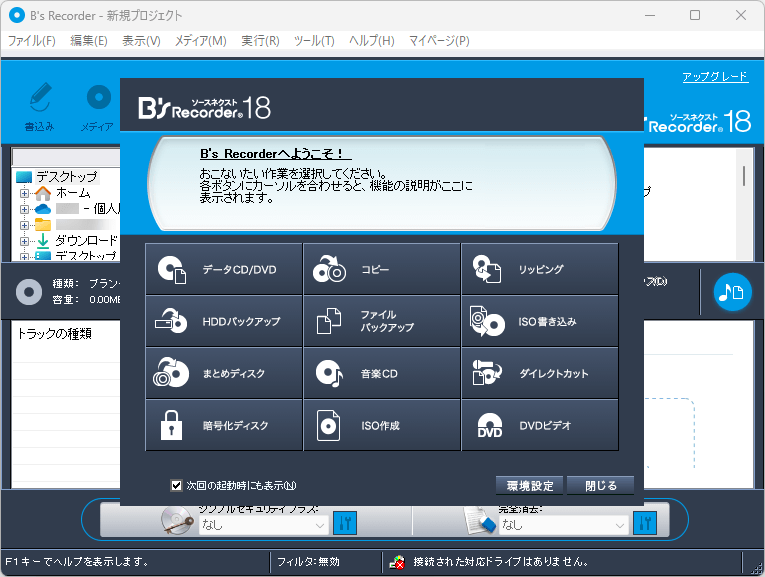Open the ISO書き込み disc icon
The height and width of the screenshot is (577, 765).
[486, 321]
